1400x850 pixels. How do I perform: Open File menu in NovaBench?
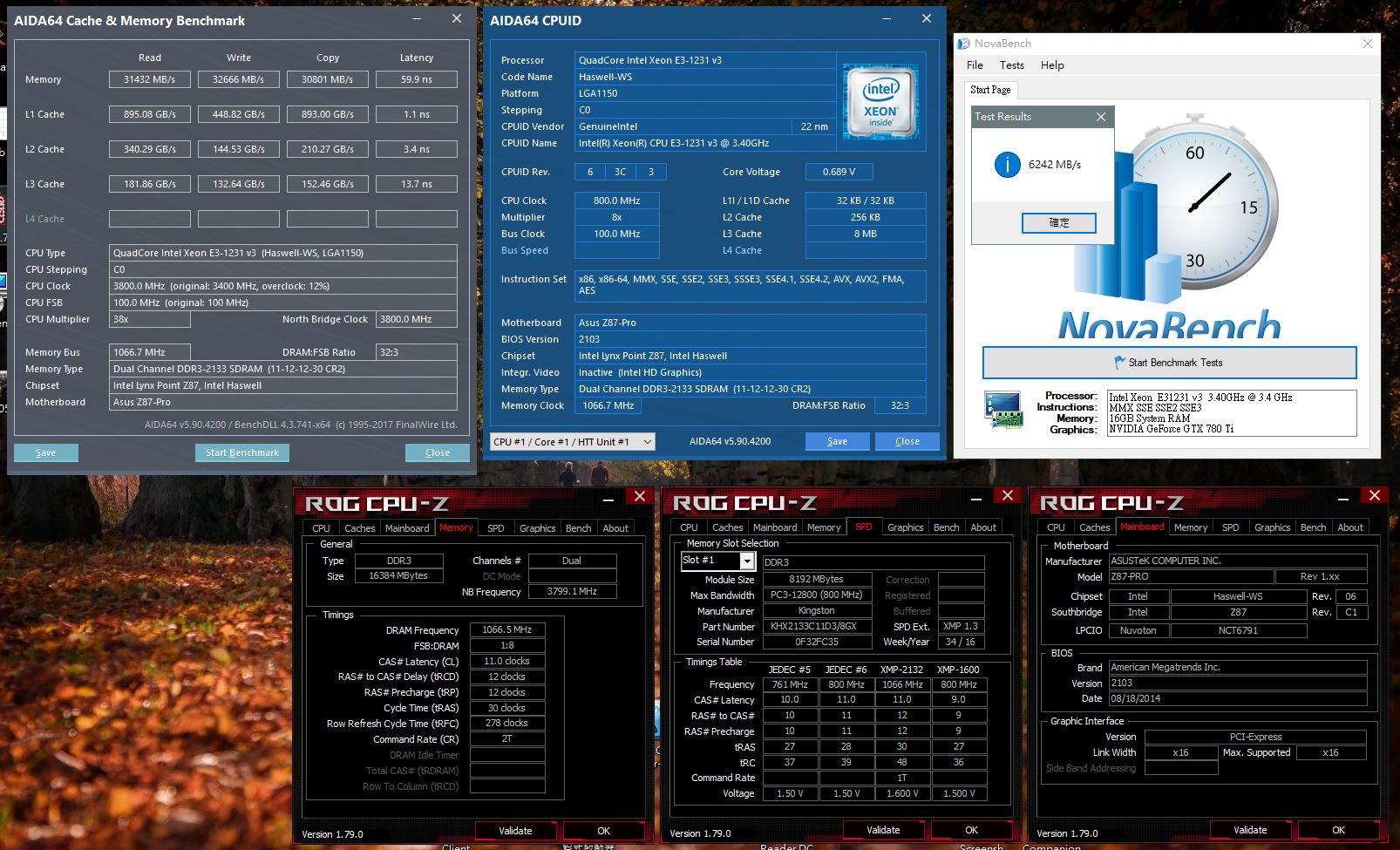coord(975,65)
